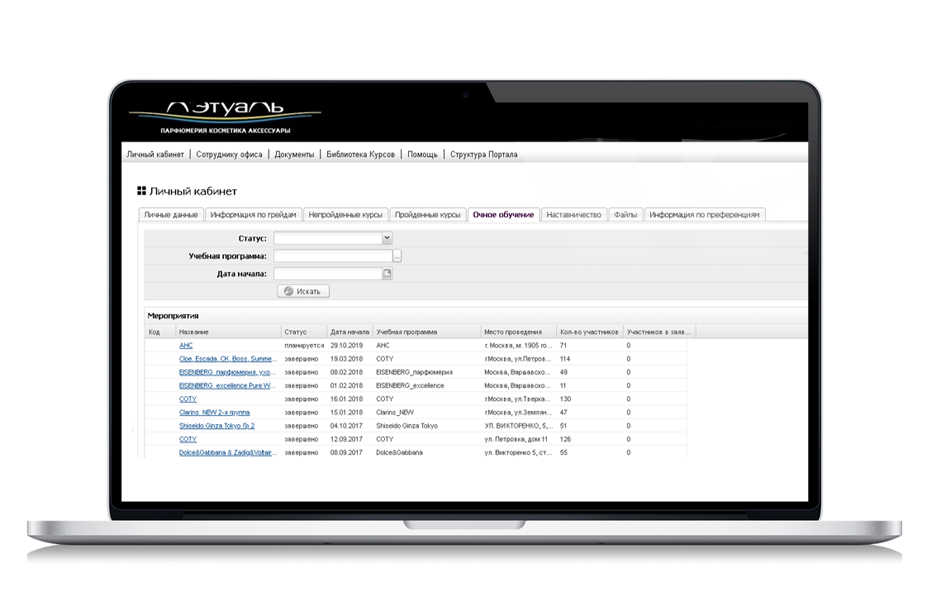Image resolution: width=926 pixels, height=600 pixels.
Task: Open Помощь menu item
Action: click(x=422, y=154)
